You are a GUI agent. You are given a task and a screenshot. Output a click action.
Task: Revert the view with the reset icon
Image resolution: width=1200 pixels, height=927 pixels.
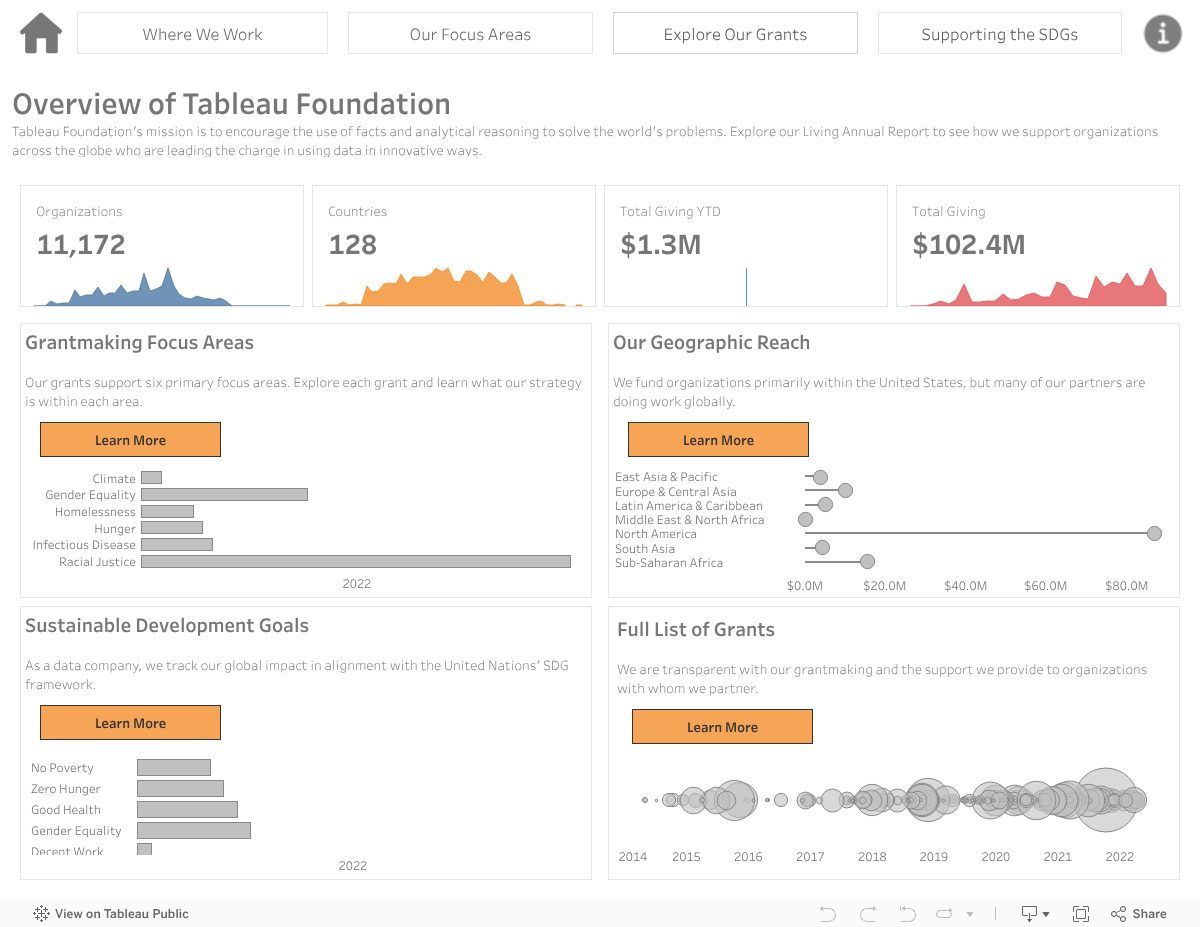click(907, 913)
